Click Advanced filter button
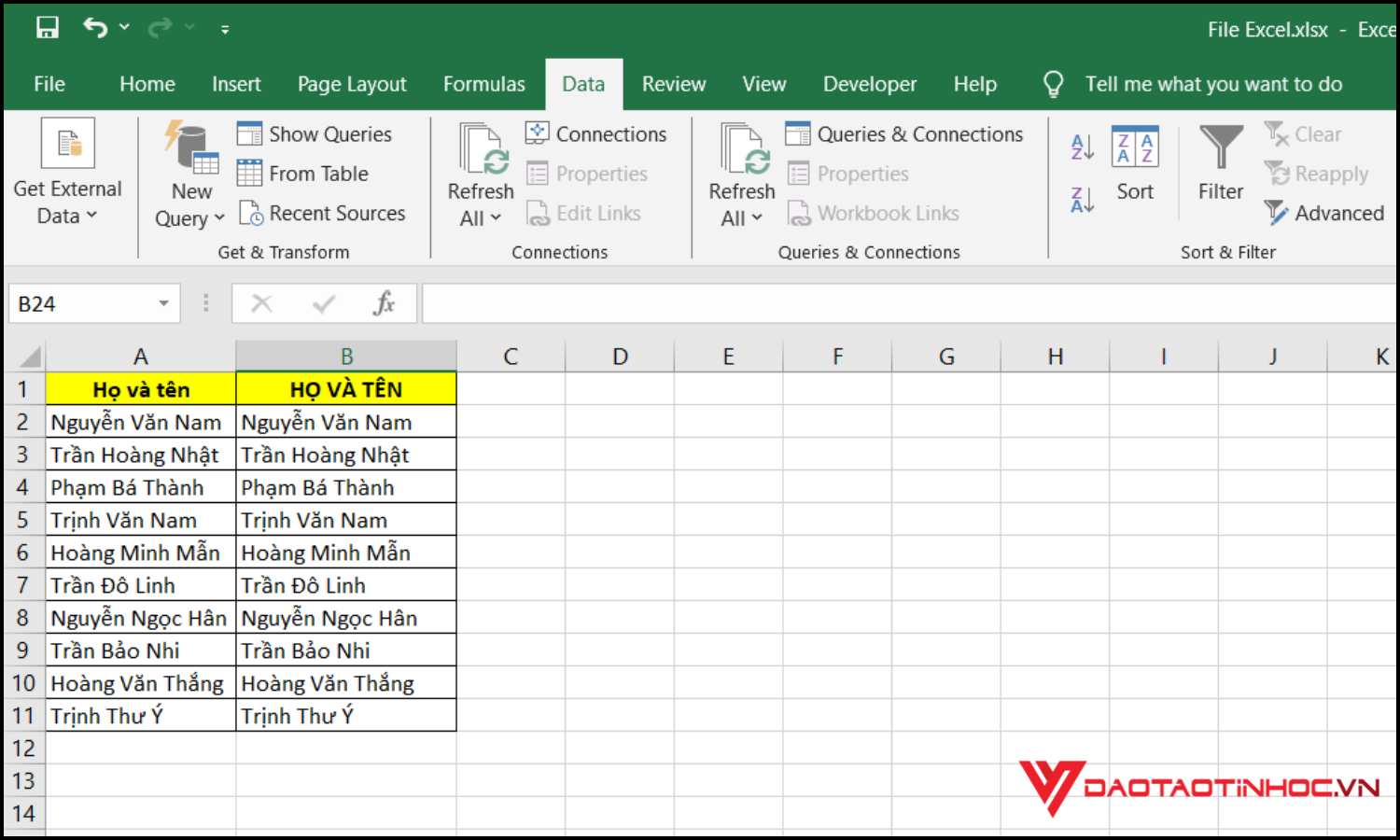 [x=1324, y=214]
